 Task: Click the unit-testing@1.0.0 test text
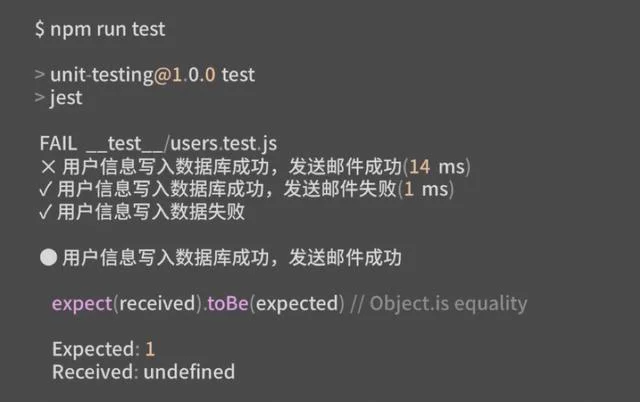click(153, 75)
